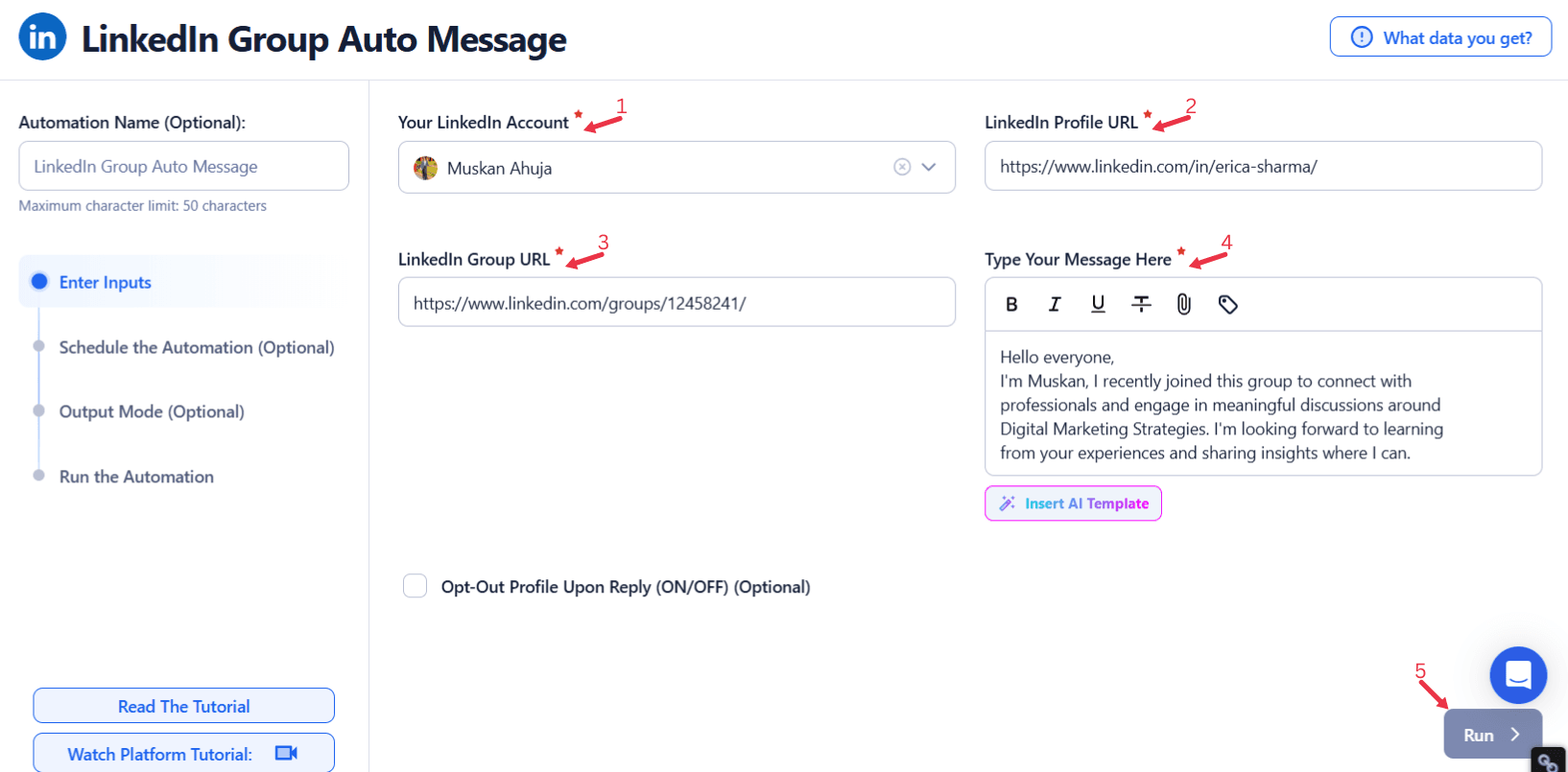Open Read The Tutorial link
This screenshot has height=772, width=1568.
click(183, 706)
